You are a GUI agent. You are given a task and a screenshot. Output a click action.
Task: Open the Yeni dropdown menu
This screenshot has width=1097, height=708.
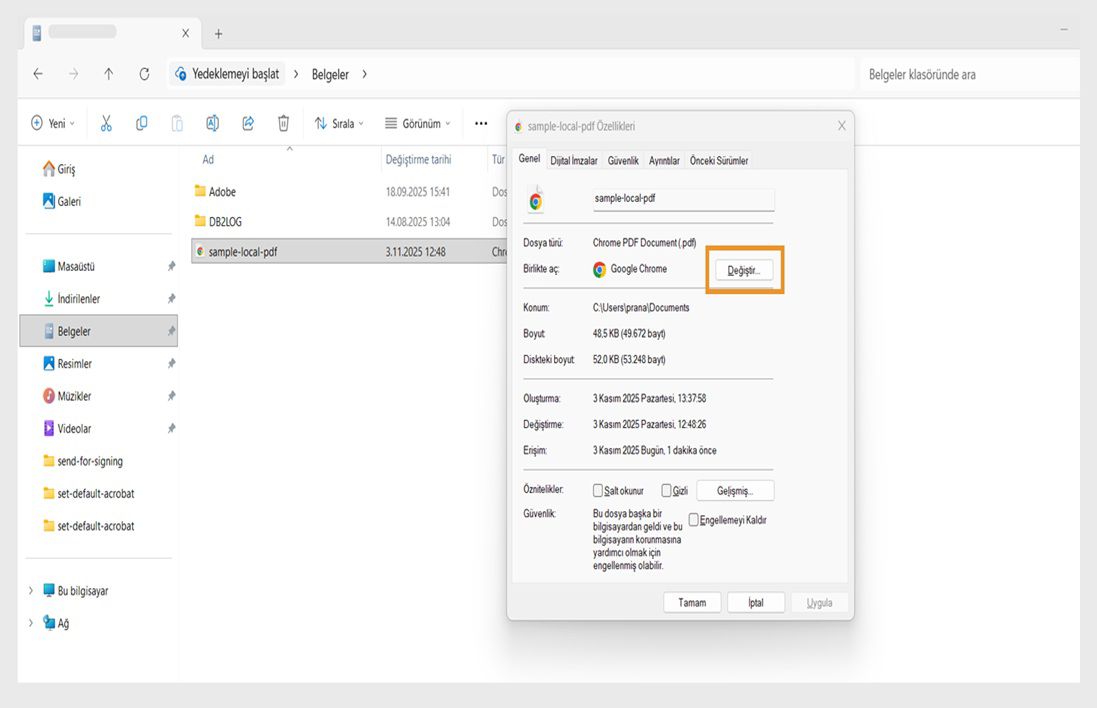pos(53,122)
